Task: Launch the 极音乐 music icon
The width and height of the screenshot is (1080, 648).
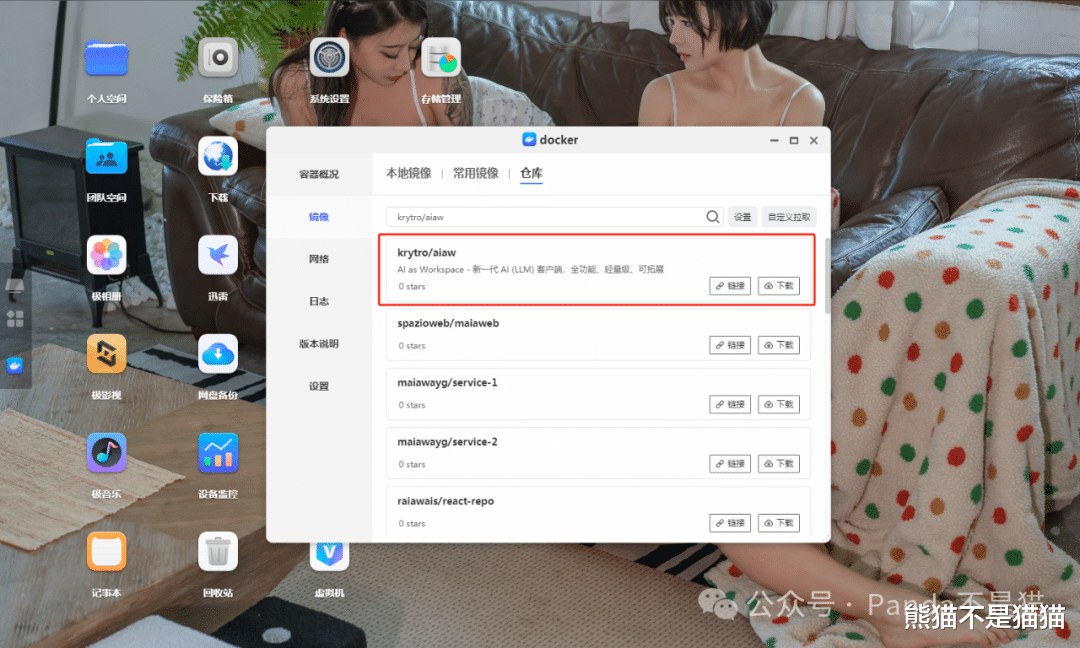Action: [106, 453]
